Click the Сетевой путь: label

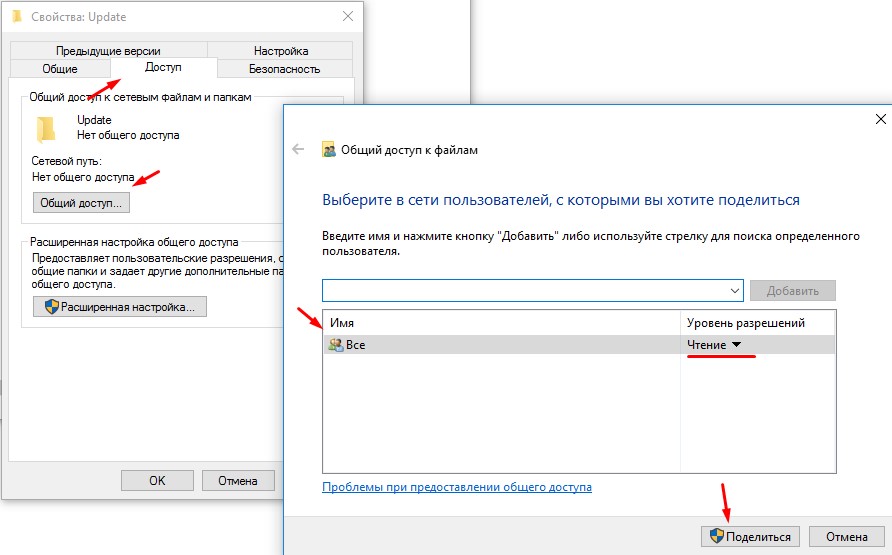(x=67, y=161)
